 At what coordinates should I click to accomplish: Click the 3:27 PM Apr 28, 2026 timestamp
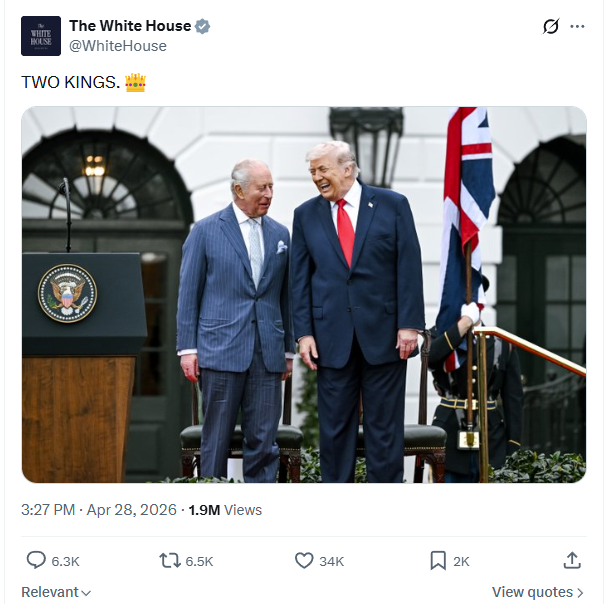click(98, 510)
